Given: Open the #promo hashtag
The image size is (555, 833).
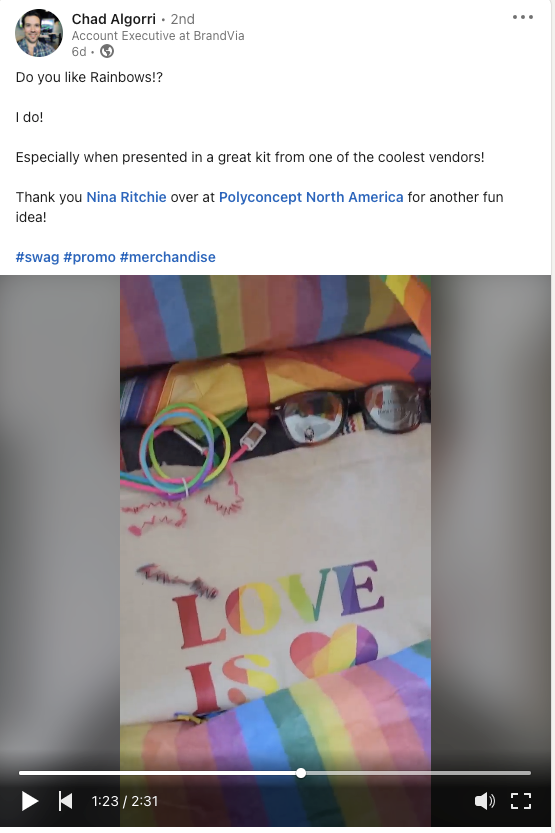Looking at the screenshot, I should (x=89, y=257).
